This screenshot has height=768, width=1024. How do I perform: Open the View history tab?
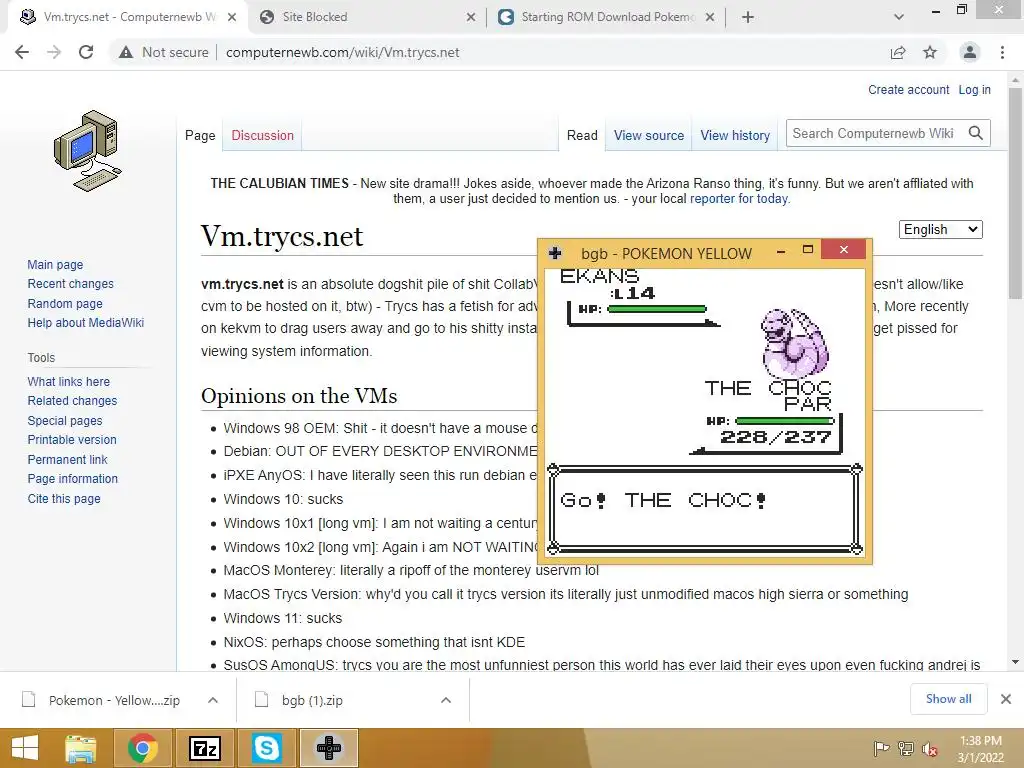[735, 135]
